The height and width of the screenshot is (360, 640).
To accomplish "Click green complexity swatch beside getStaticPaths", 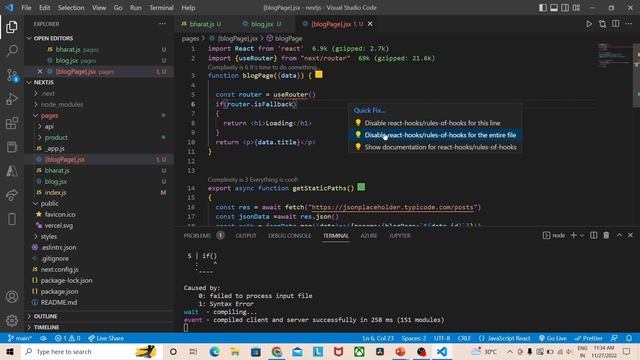I will click(361, 187).
